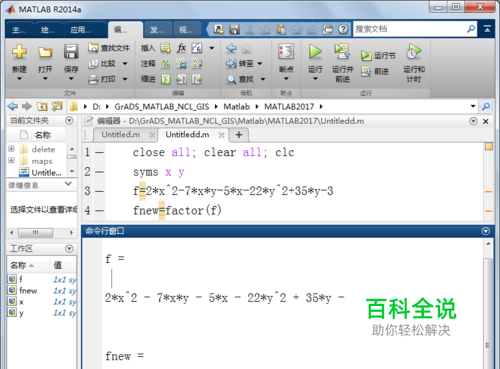Collapse the ribbon toolstrip arrow
Viewport: 500px width, 369px height.
coord(487,29)
